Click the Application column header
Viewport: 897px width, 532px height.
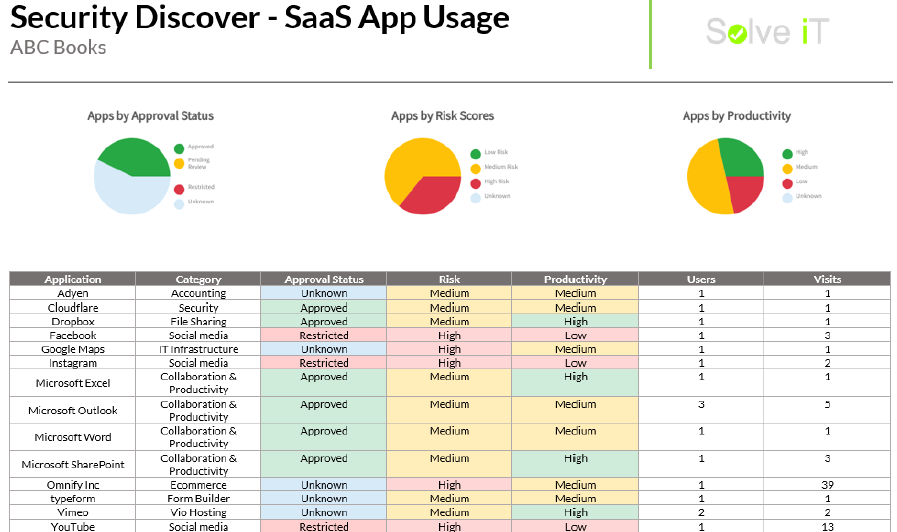click(73, 279)
